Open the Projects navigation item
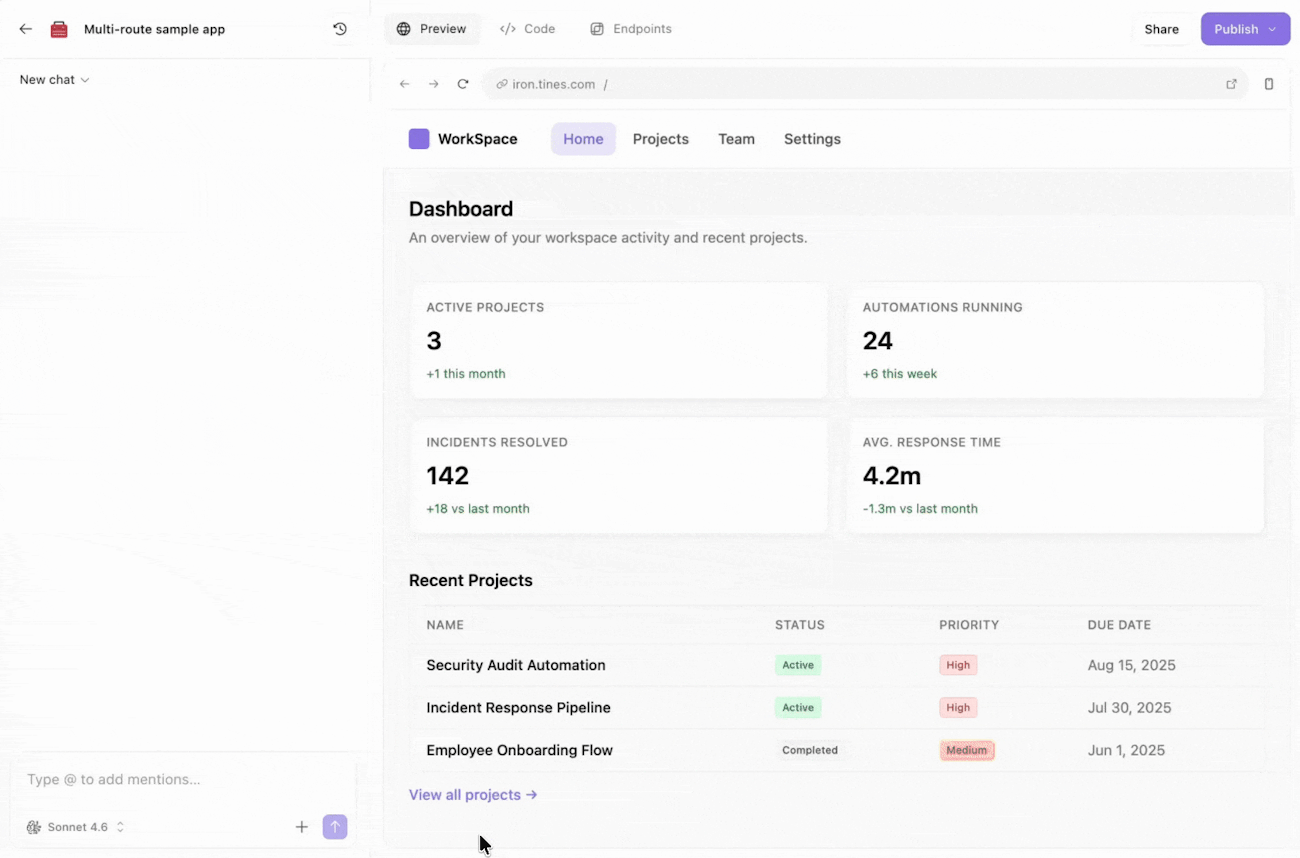The image size is (1300, 858). point(661,139)
